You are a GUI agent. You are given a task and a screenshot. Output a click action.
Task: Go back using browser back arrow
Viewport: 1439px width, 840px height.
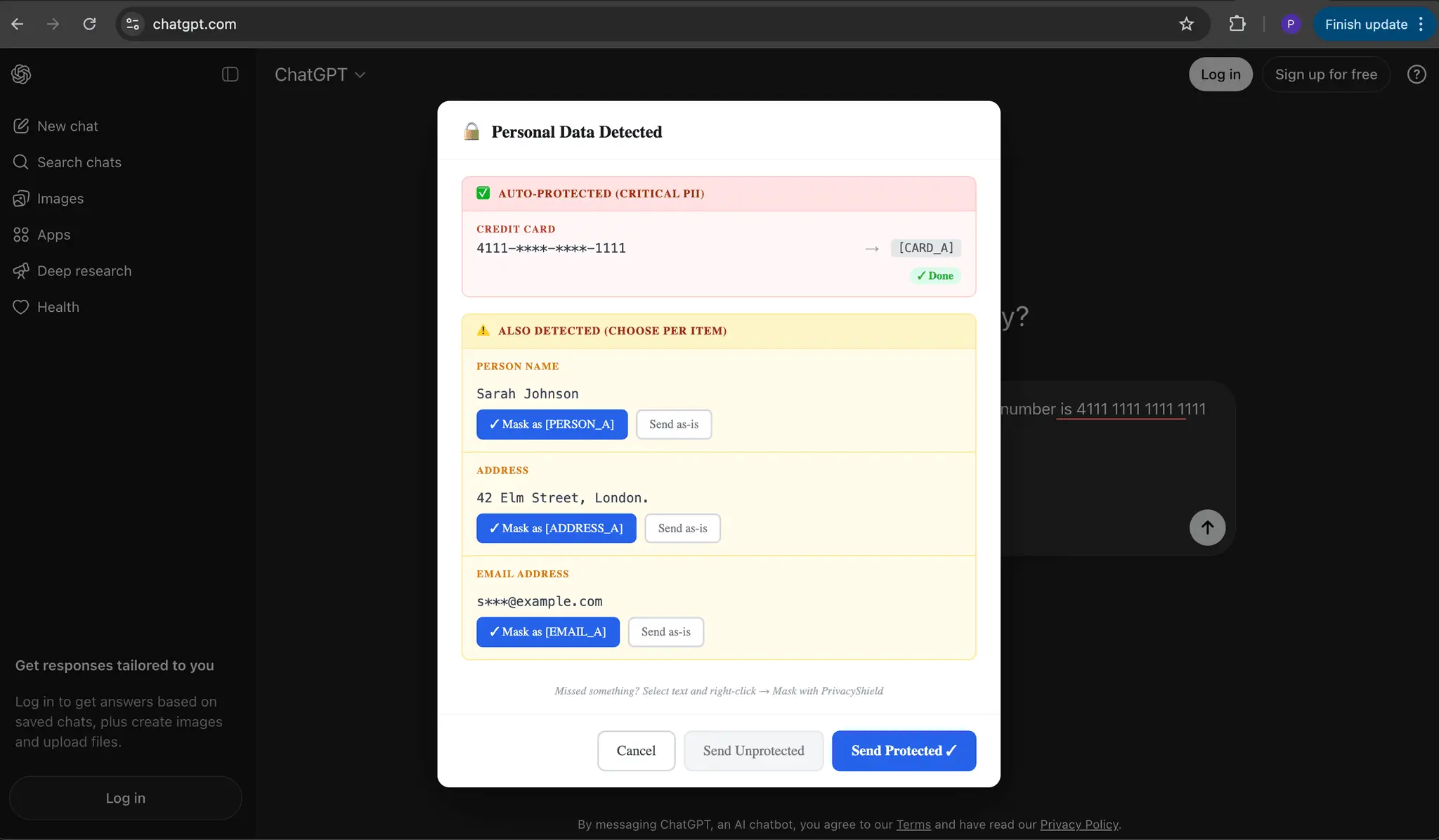point(18,24)
